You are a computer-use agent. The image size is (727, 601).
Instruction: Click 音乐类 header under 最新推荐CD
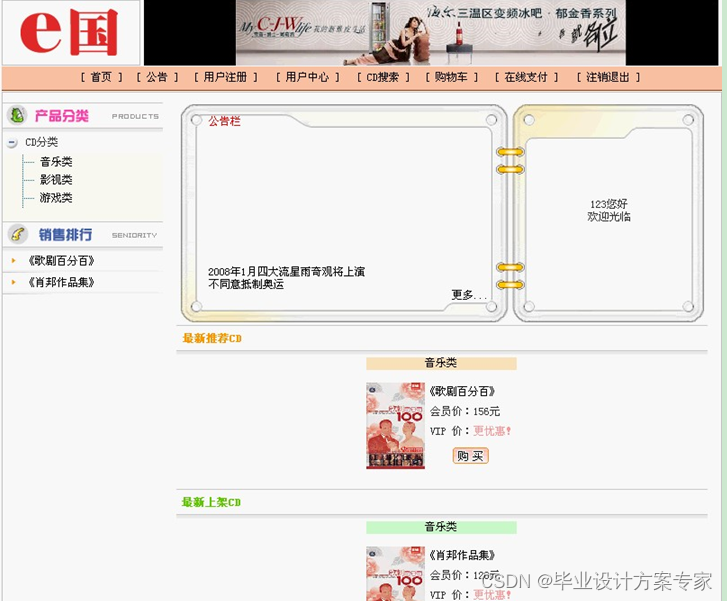coord(441,363)
